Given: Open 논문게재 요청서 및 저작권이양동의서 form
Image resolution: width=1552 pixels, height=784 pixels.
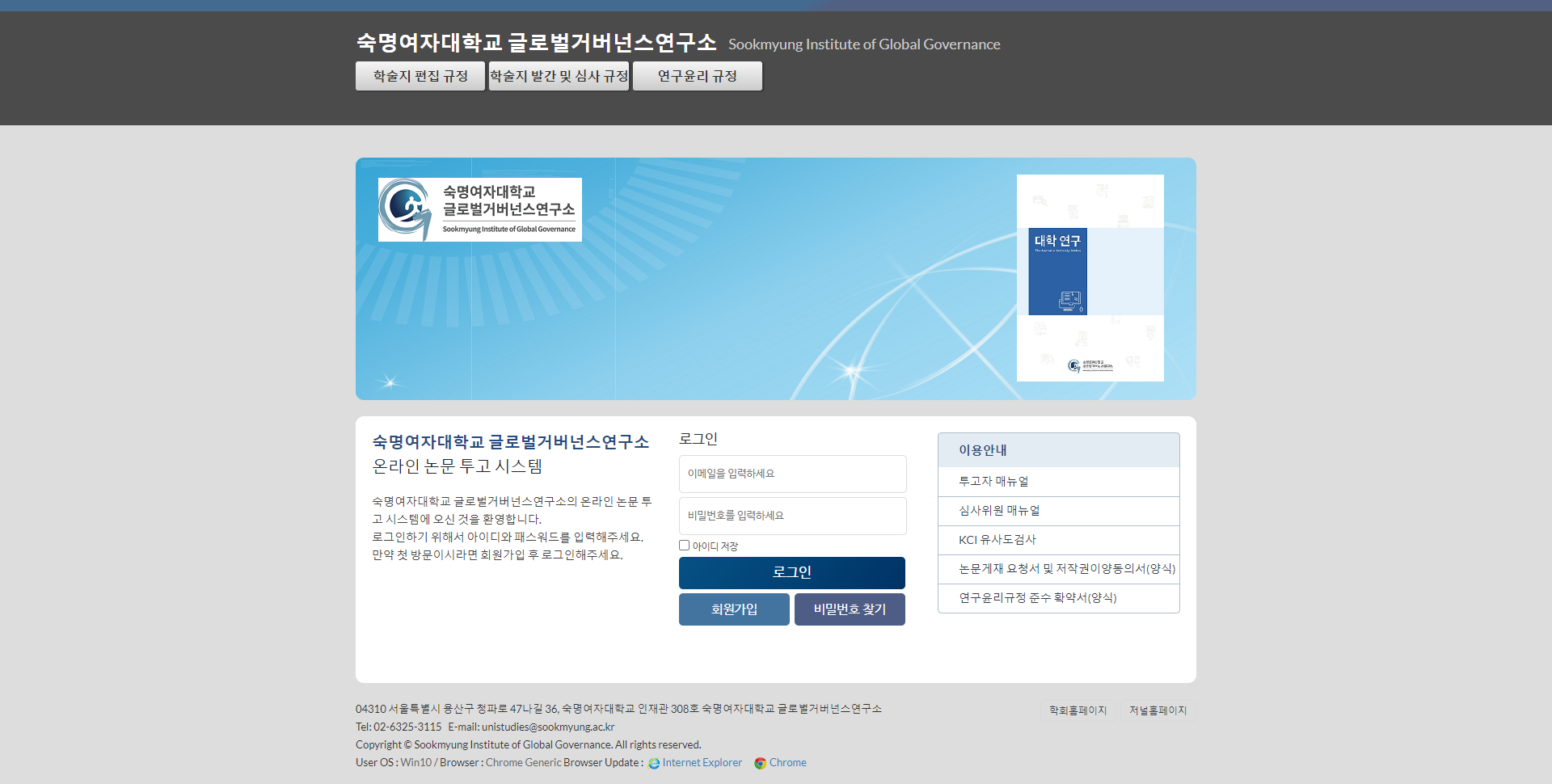Looking at the screenshot, I should [x=1059, y=569].
